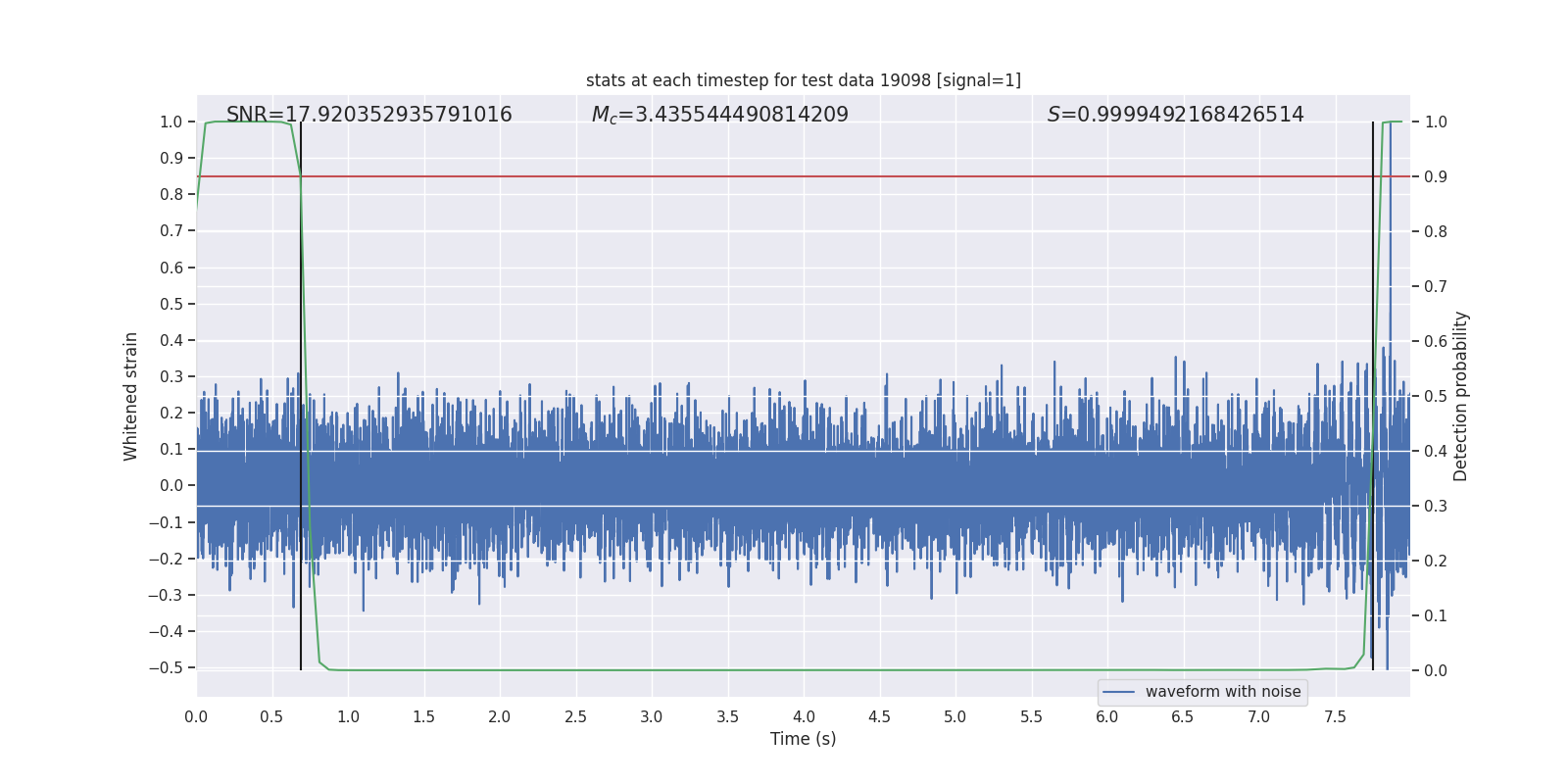Click the 'waveform with noise' legend entry

(1202, 692)
